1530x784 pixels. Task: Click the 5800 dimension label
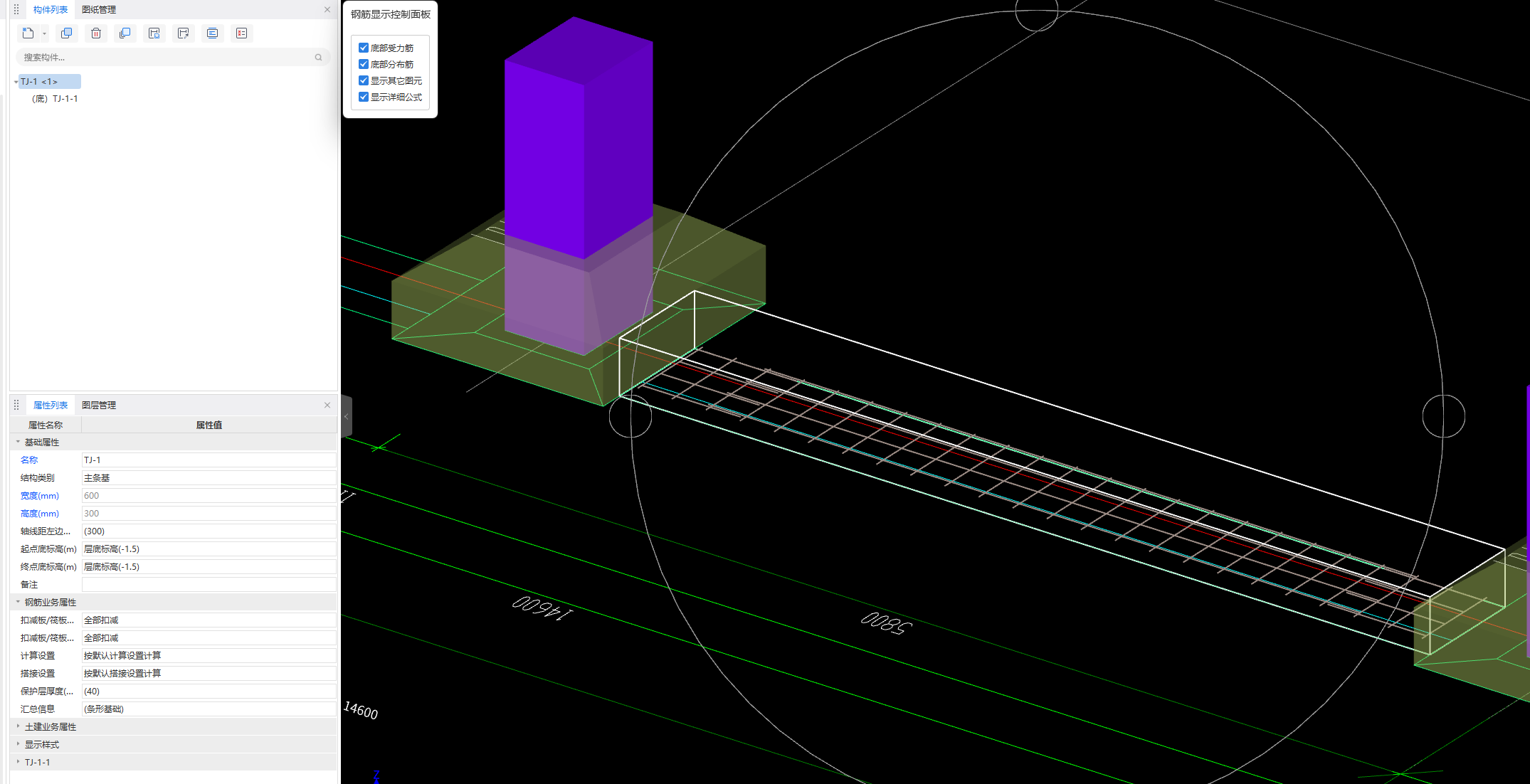tap(886, 623)
